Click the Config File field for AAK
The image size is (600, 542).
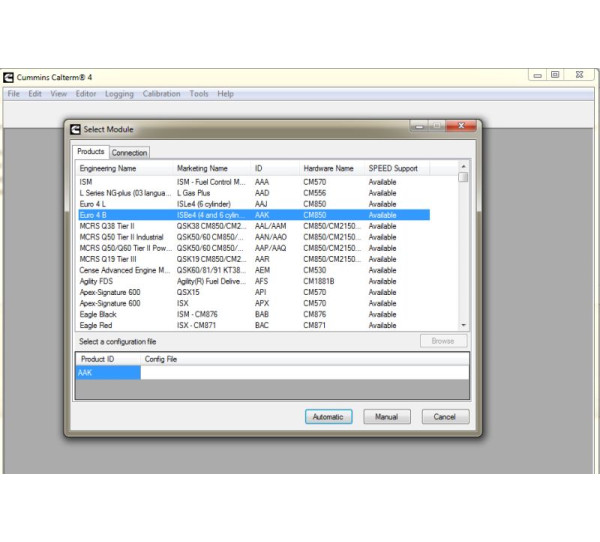click(300, 373)
